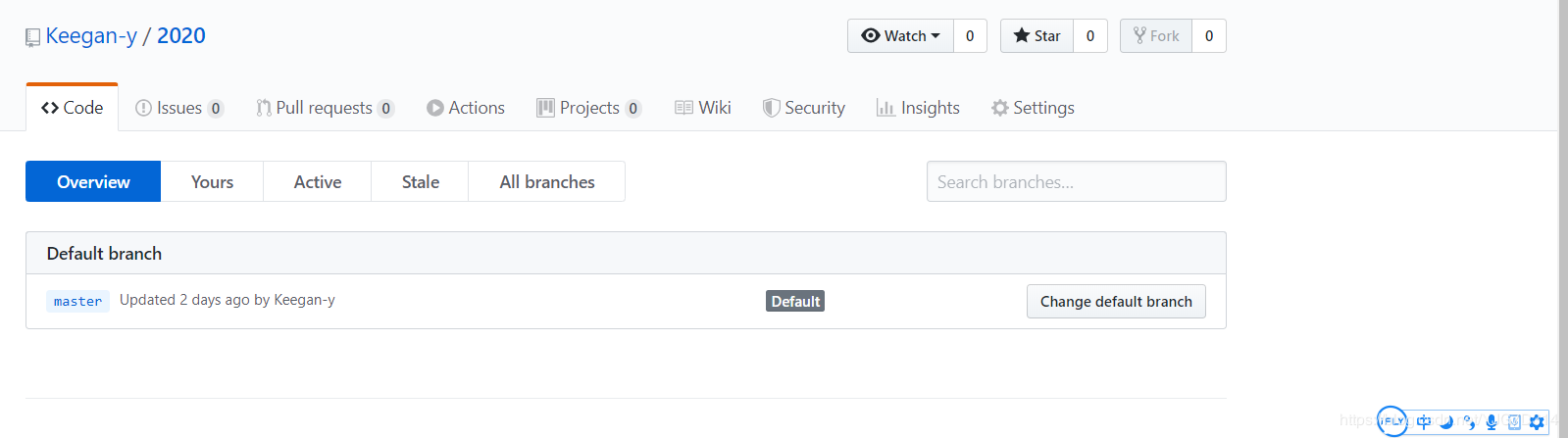Click the iFLY input method microphone icon
Screen dimensions: 1568x438
(1491, 422)
